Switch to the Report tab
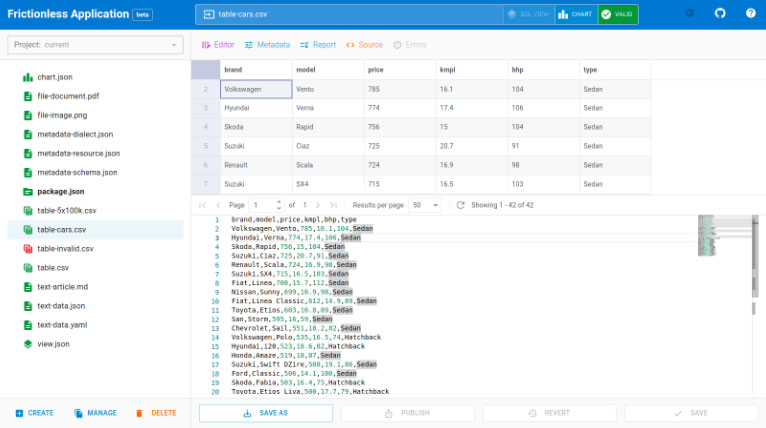 click(318, 45)
